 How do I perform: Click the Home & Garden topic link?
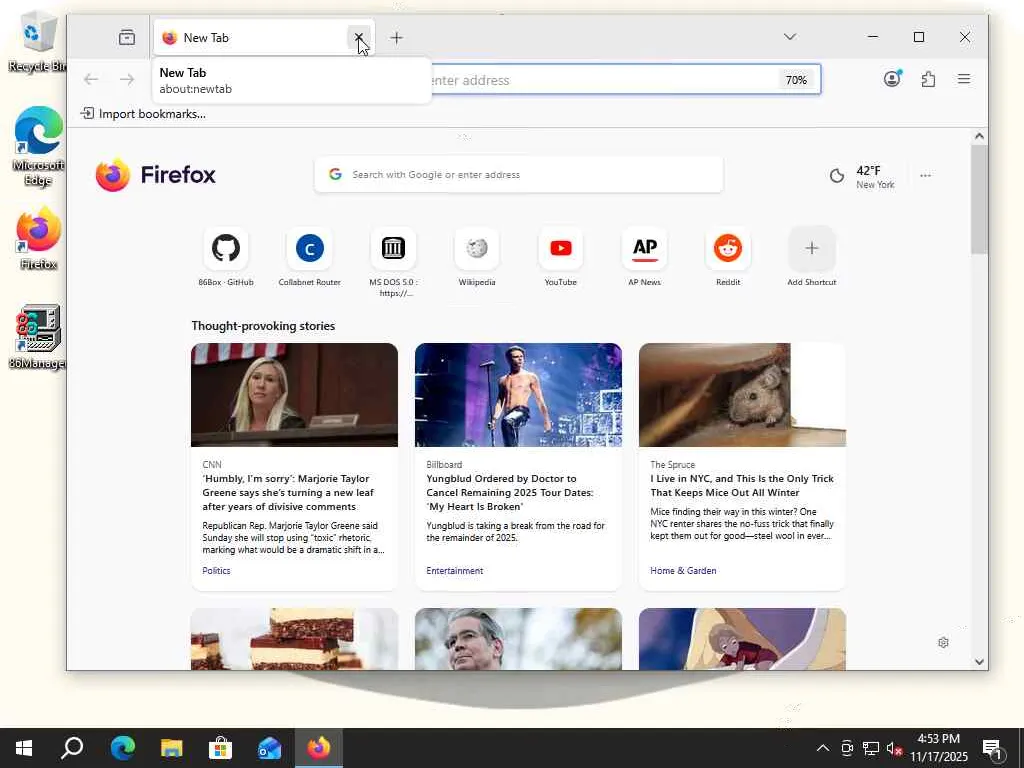tap(683, 570)
